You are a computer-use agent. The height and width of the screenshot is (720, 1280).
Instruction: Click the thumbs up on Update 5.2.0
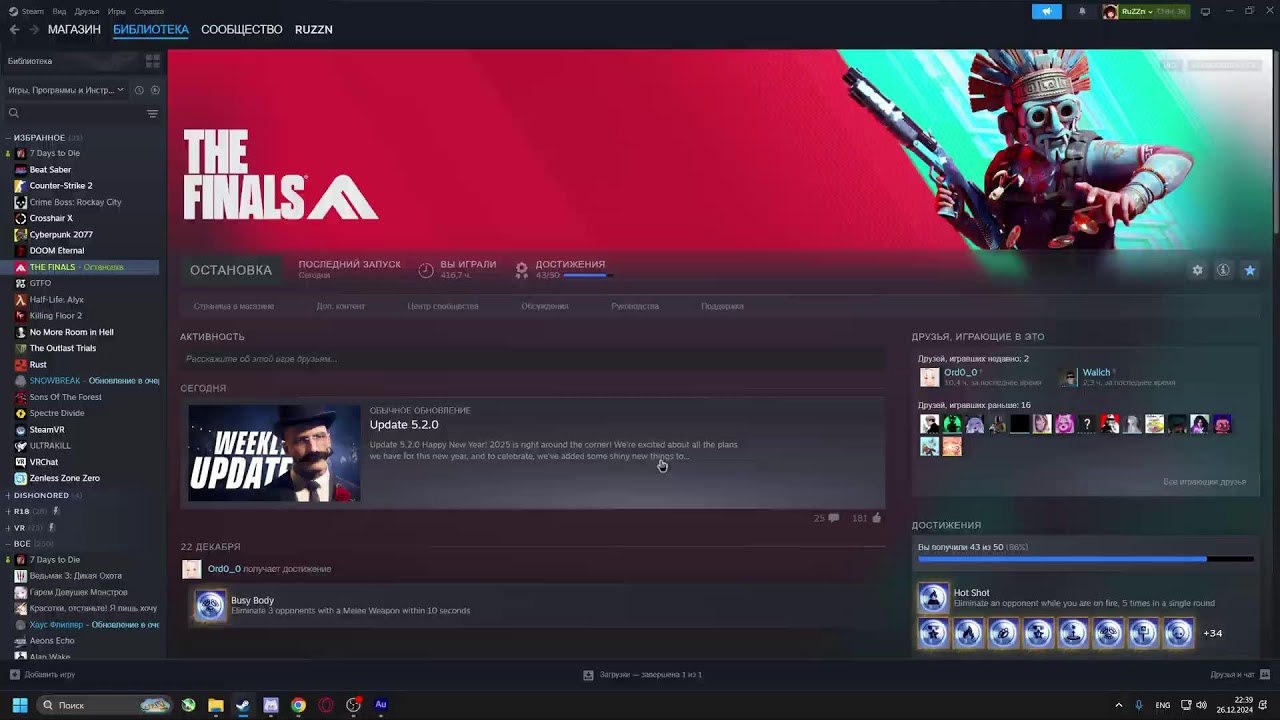[877, 518]
